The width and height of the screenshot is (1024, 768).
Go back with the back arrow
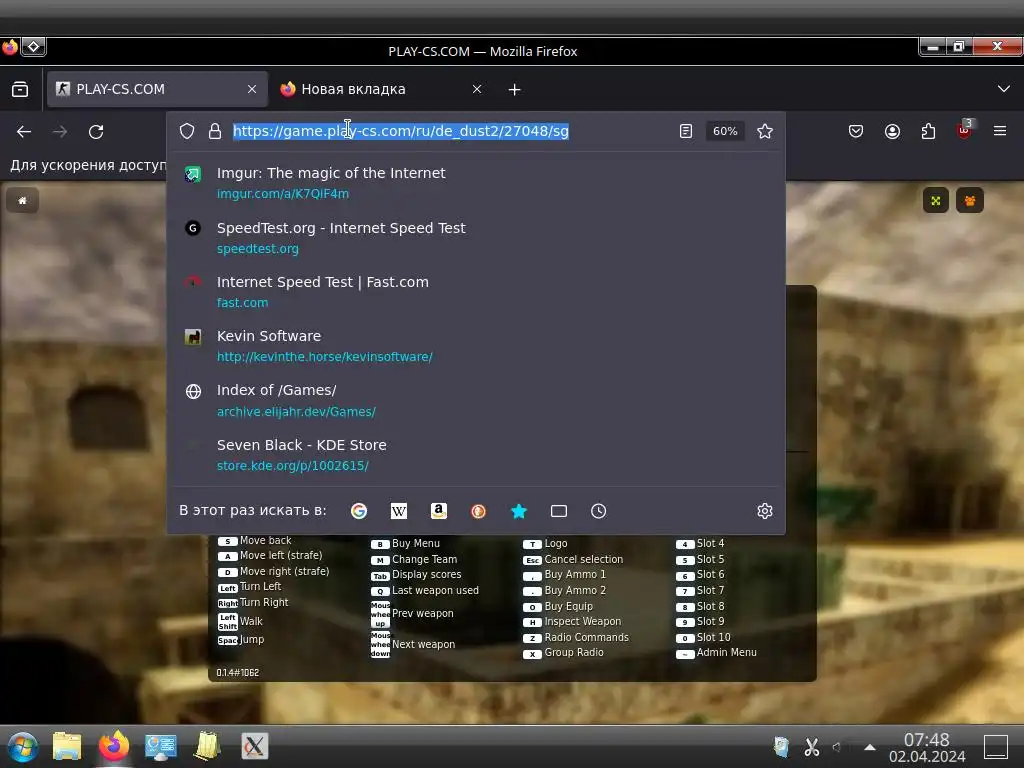click(x=24, y=132)
